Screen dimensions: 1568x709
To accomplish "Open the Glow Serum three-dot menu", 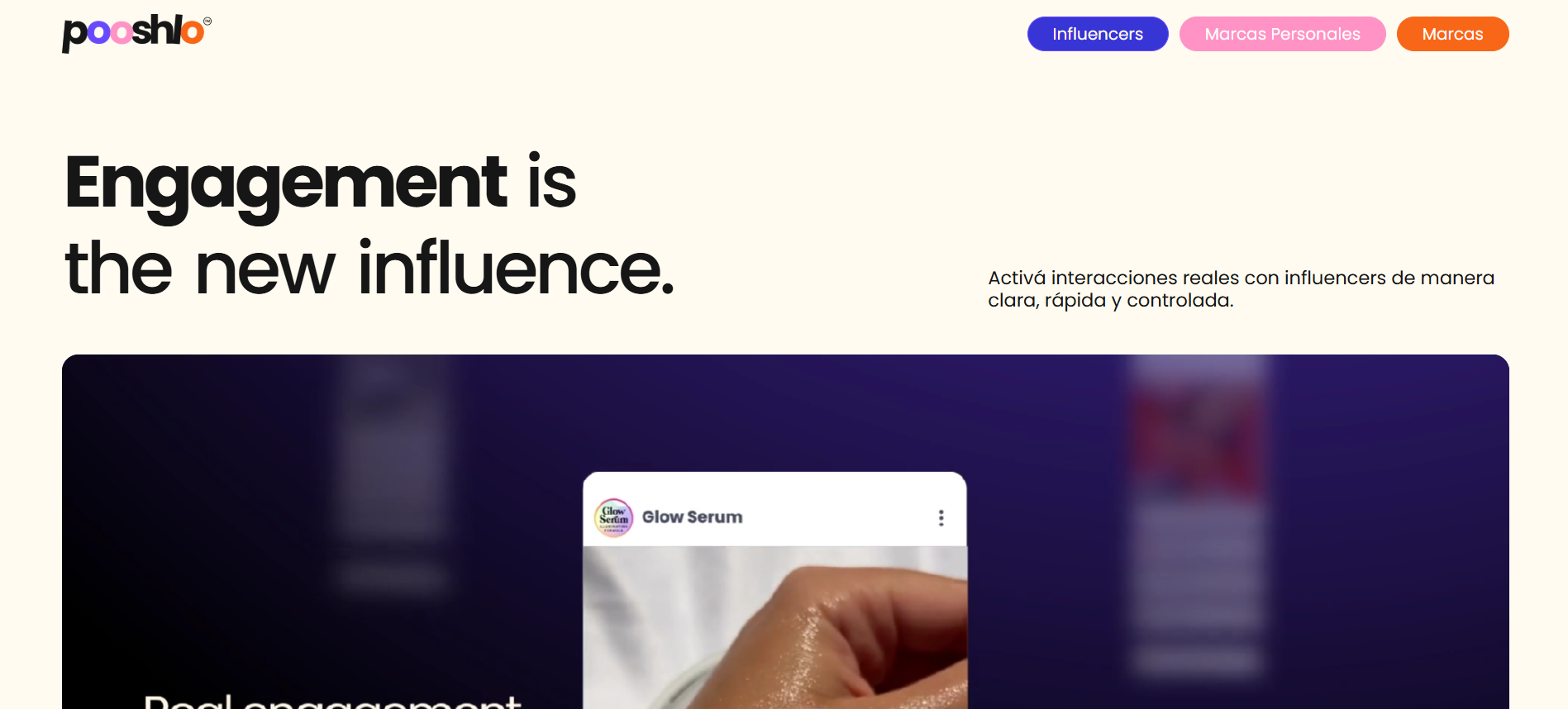I will click(941, 518).
